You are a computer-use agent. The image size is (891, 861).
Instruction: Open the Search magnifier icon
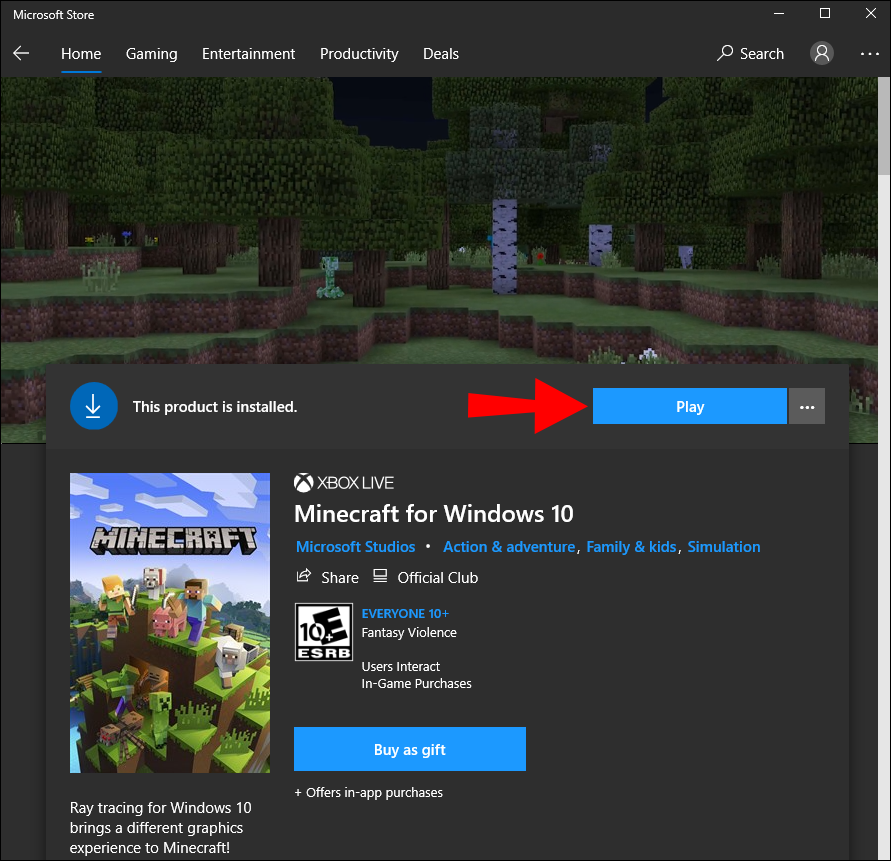click(725, 53)
